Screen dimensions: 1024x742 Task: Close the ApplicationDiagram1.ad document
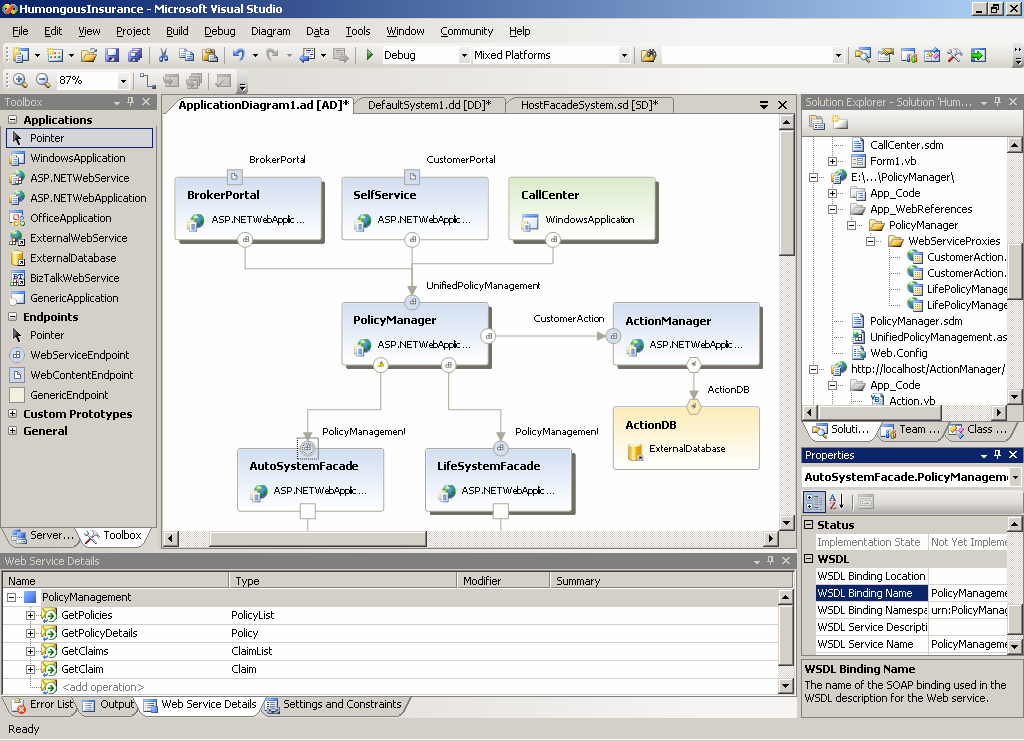[782, 105]
